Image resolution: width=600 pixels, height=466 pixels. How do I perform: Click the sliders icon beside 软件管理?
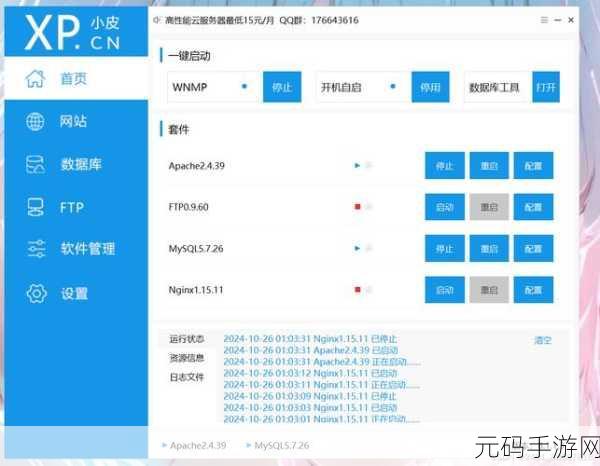pyautogui.click(x=36, y=249)
